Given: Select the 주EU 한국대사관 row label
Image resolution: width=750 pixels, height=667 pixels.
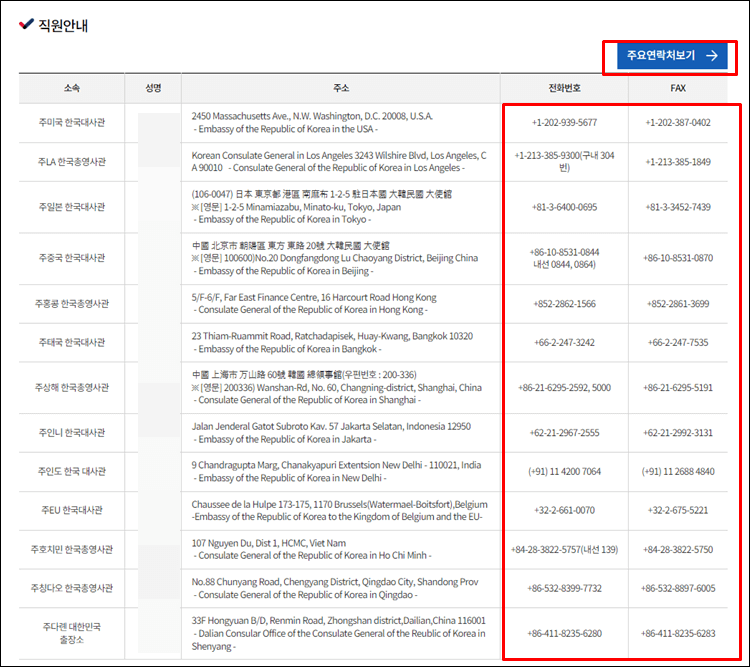Looking at the screenshot, I should tap(72, 510).
